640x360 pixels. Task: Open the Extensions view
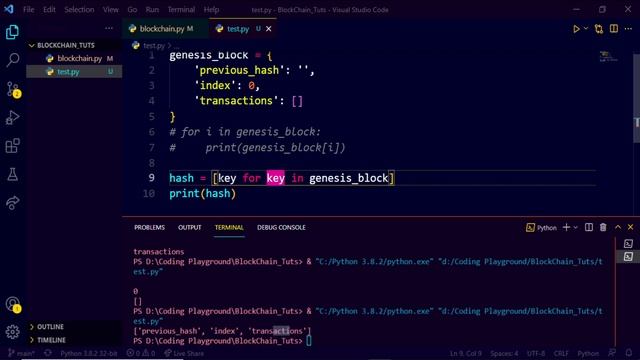click(12, 146)
